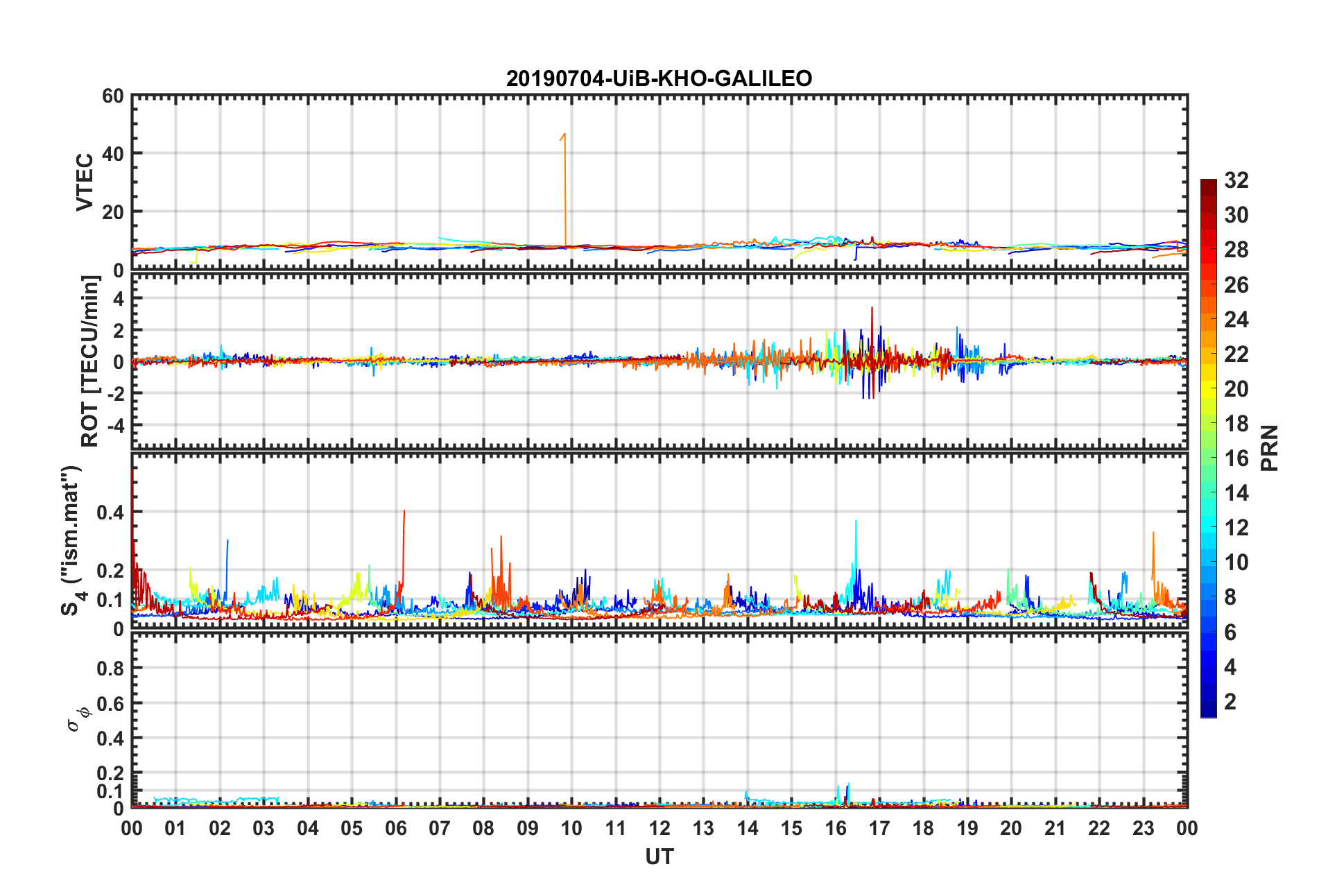Click colorbar tick label 14
The height and width of the screenshot is (896, 1319).
click(x=1236, y=493)
